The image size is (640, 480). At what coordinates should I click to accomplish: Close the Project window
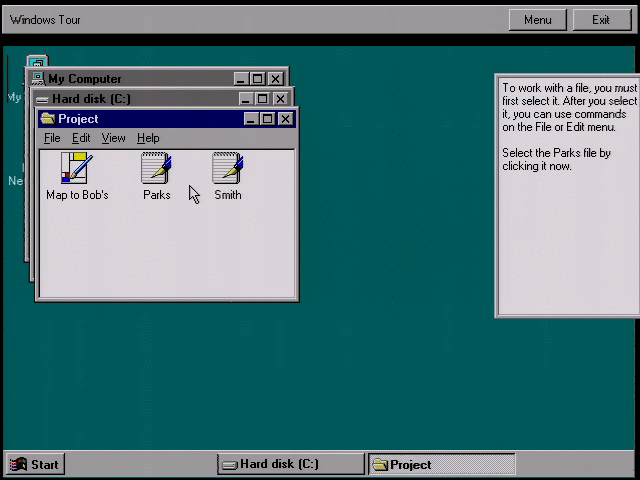point(285,119)
